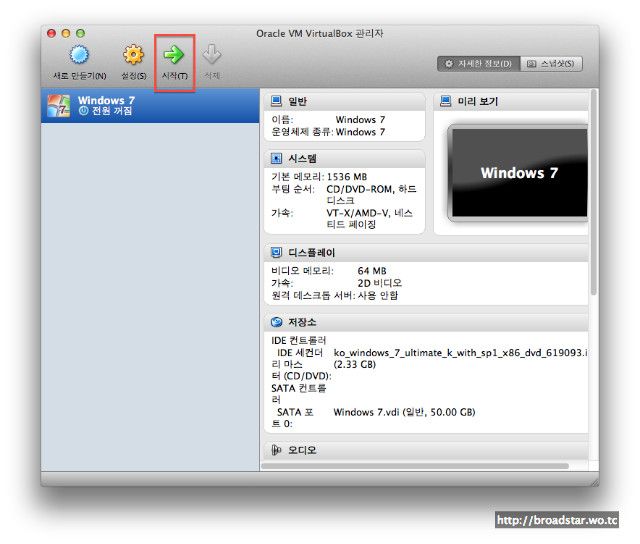Open the General (일반) section header
This screenshot has width=640, height=544.
344,101
